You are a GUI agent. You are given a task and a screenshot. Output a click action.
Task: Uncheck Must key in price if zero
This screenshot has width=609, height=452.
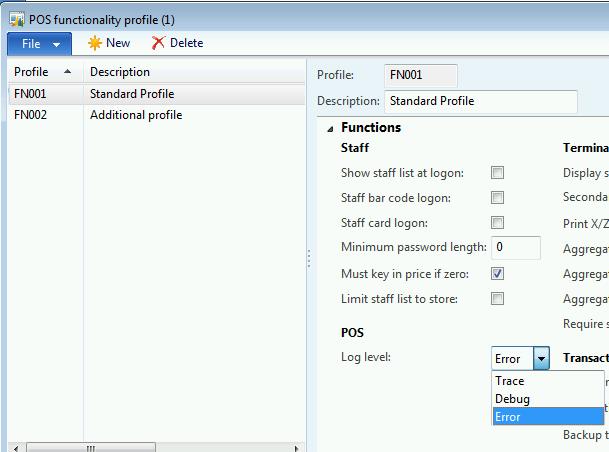pyautogui.click(x=497, y=273)
